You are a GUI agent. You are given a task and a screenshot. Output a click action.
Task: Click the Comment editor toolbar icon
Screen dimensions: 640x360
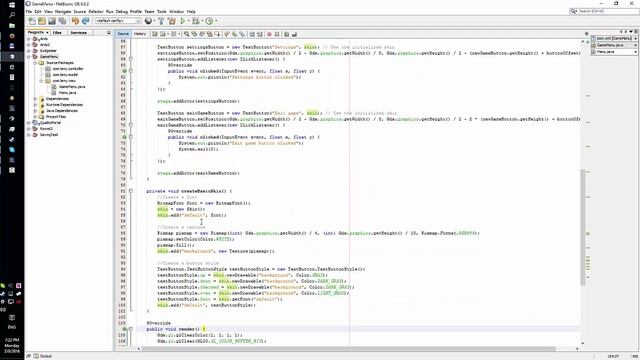tap(287, 34)
